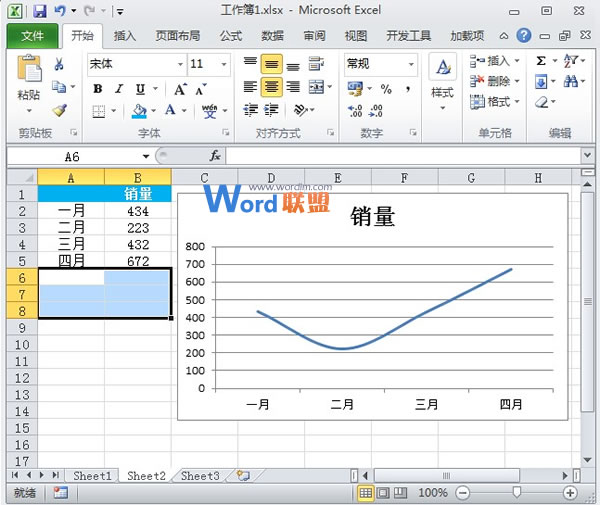Cut selection with the scissors icon
The image size is (600, 505).
pos(59,64)
